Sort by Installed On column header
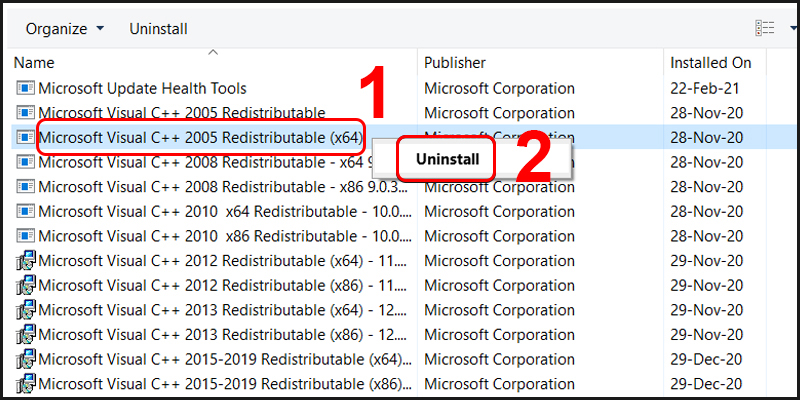 pos(710,63)
